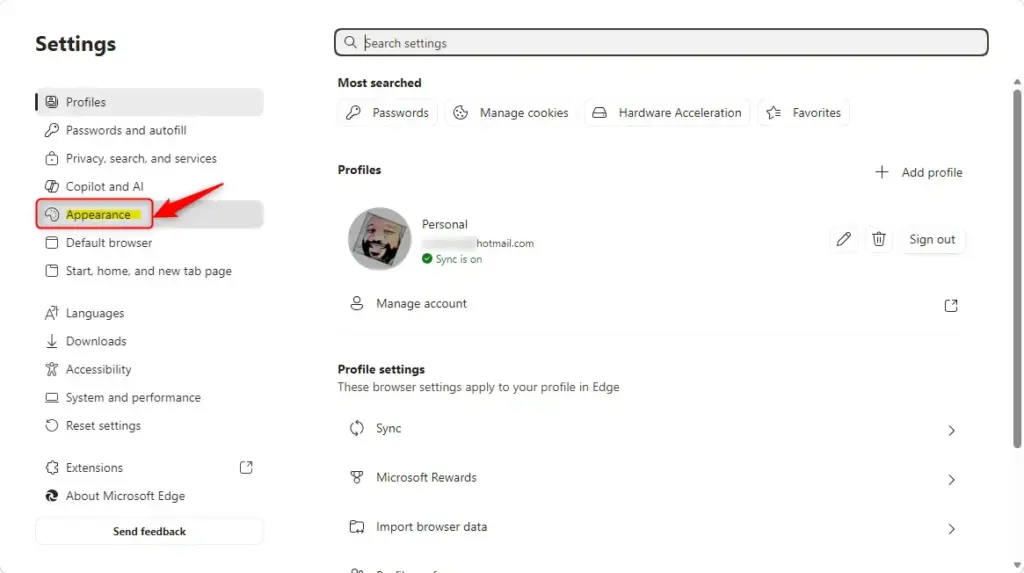Screen dimensions: 1024x573
Task: Open Default browser settings
Action: (x=150, y=242)
